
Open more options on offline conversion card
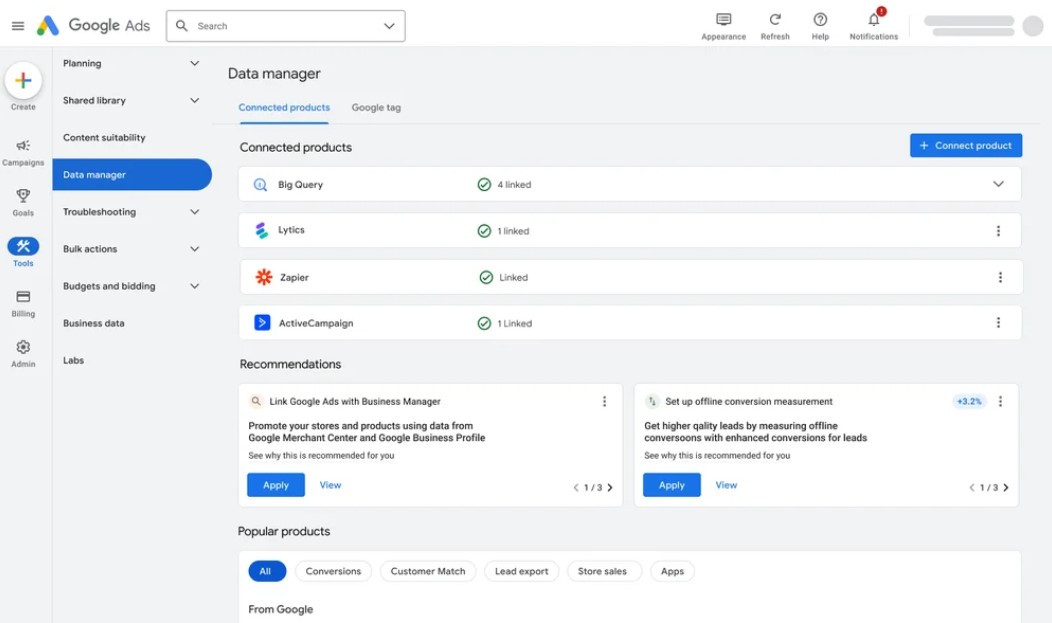pos(1000,401)
